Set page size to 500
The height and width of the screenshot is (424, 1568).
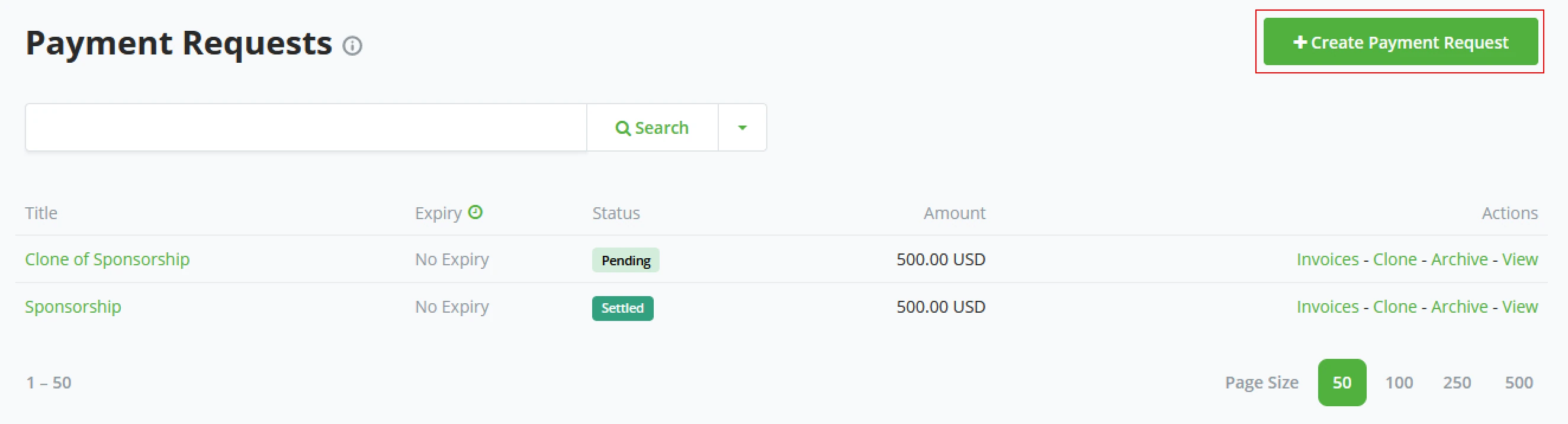point(1519,383)
